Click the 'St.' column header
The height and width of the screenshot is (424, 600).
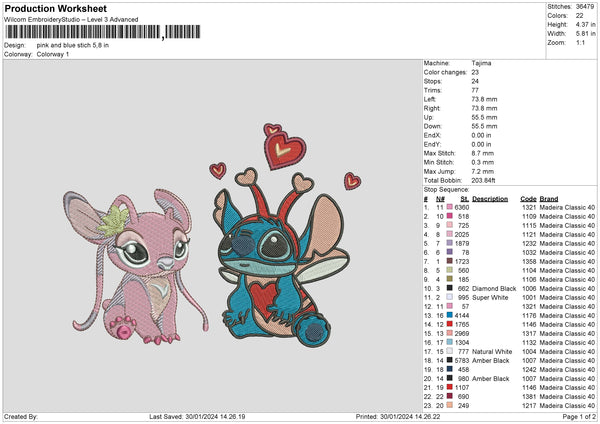tap(465, 199)
